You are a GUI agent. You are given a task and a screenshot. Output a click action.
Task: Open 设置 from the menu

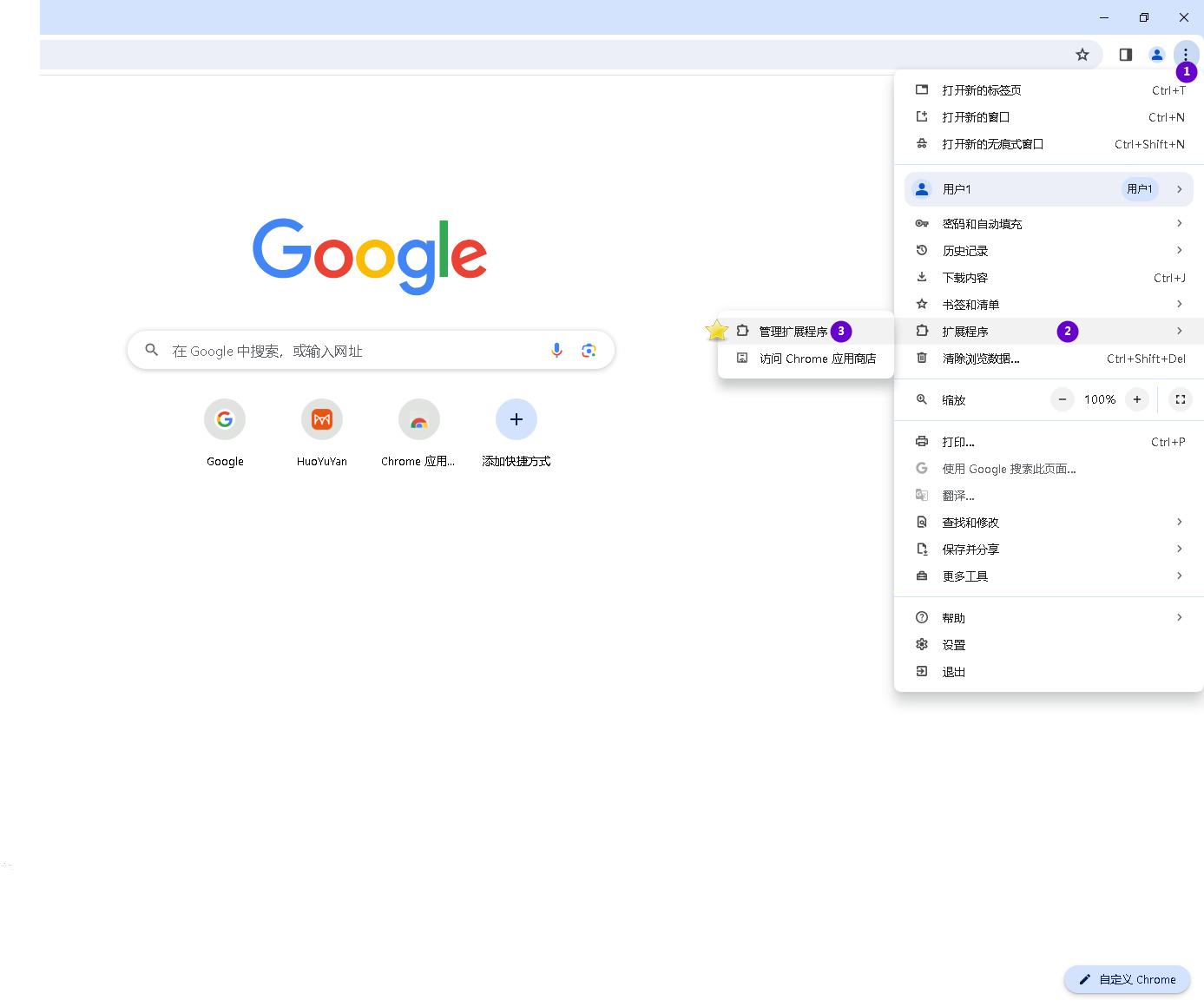click(x=1049, y=645)
